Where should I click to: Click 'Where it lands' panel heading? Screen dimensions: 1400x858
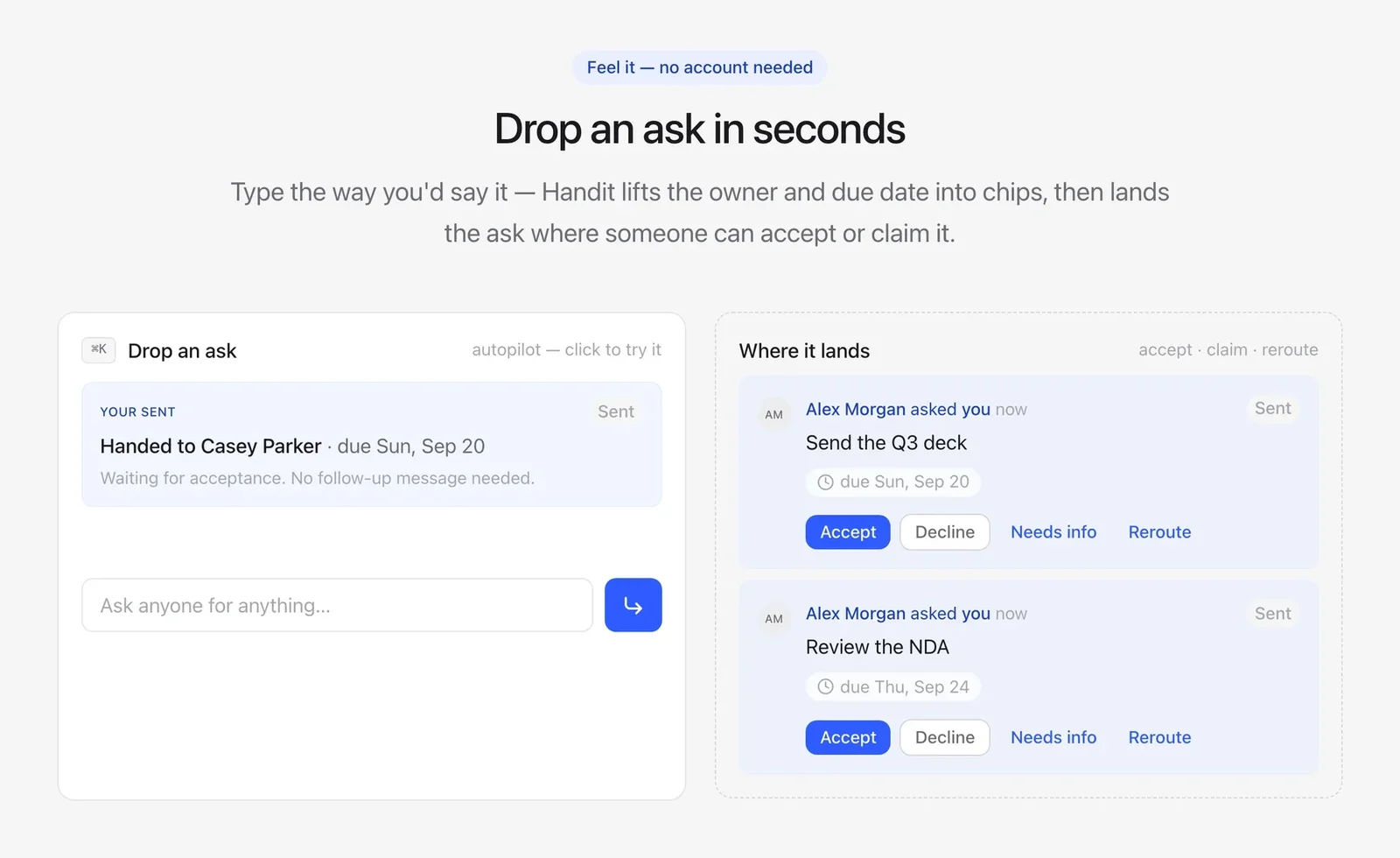tap(804, 351)
